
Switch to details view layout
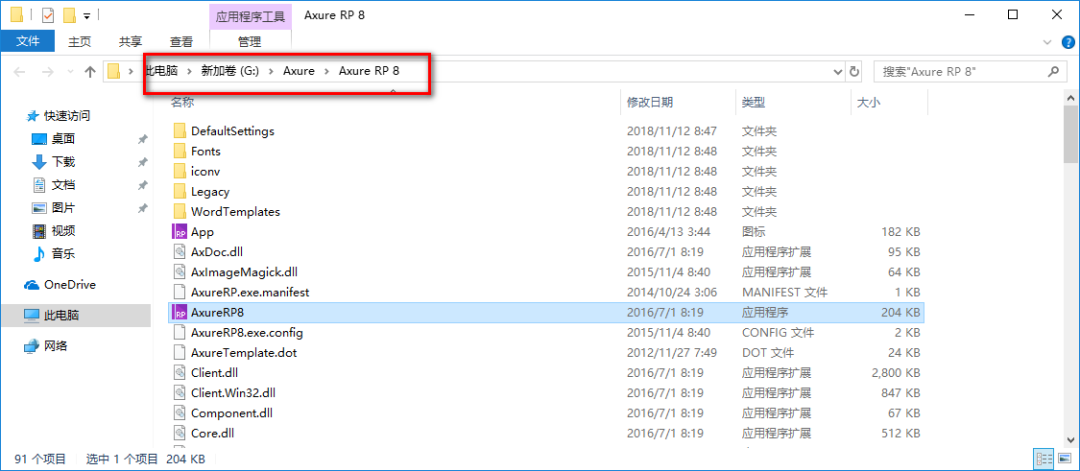[1043, 459]
